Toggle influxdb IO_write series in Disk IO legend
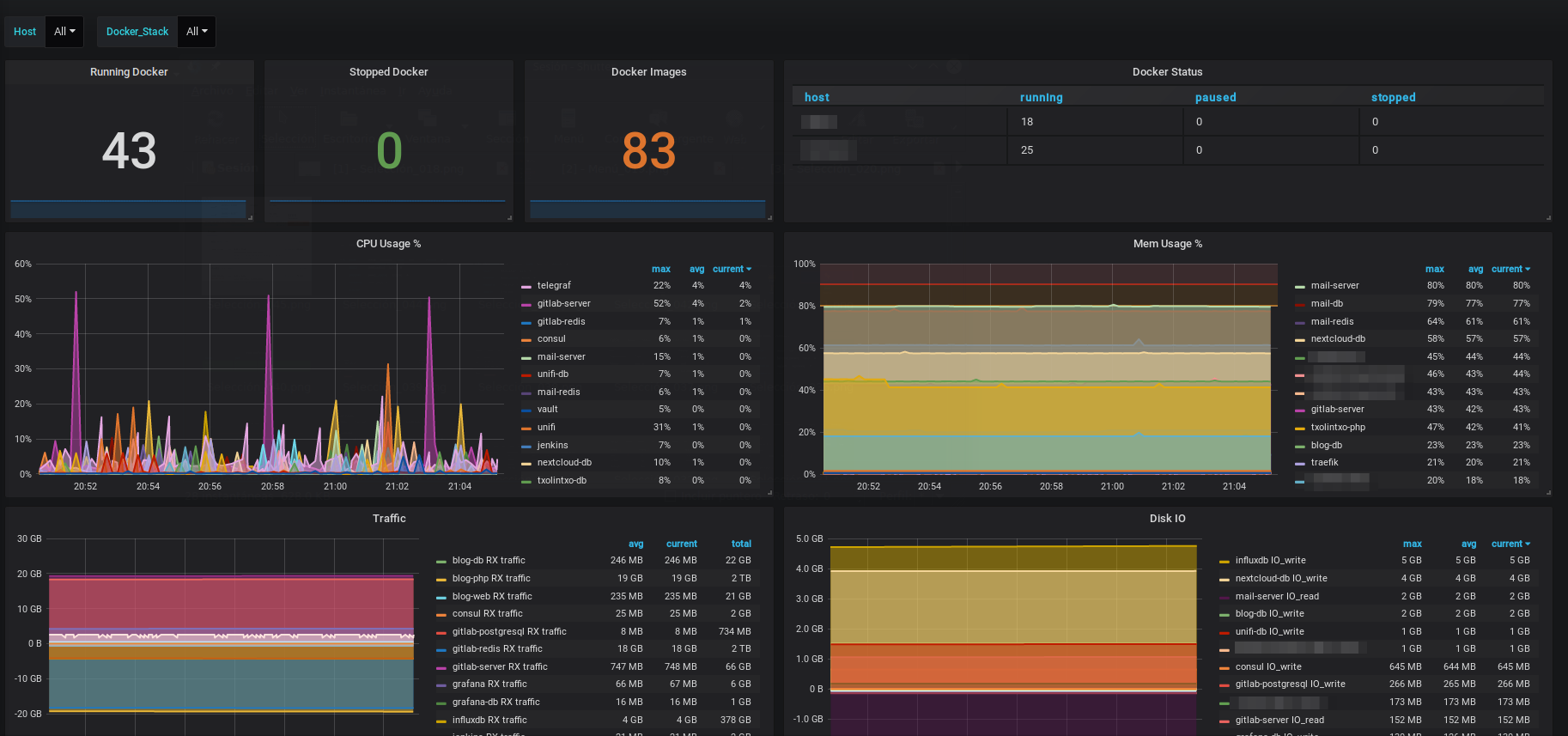This screenshot has width=1568, height=736. [x=1270, y=561]
